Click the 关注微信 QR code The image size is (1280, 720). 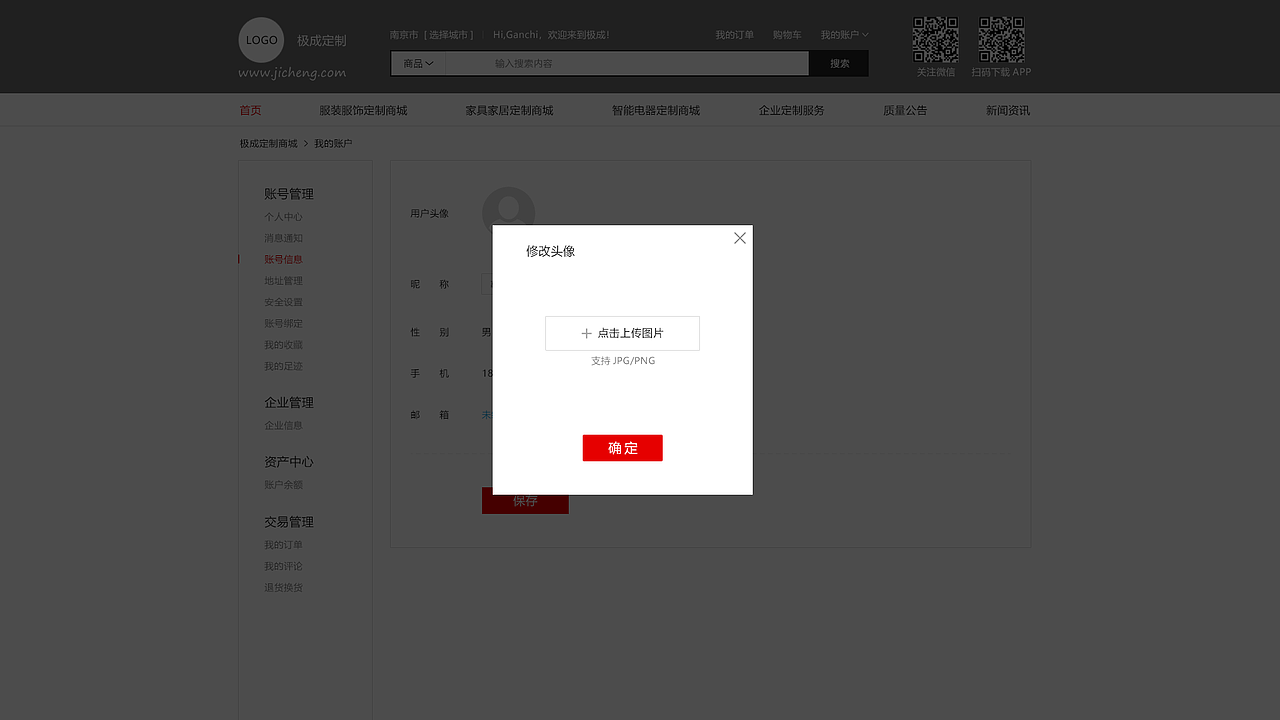coord(935,38)
